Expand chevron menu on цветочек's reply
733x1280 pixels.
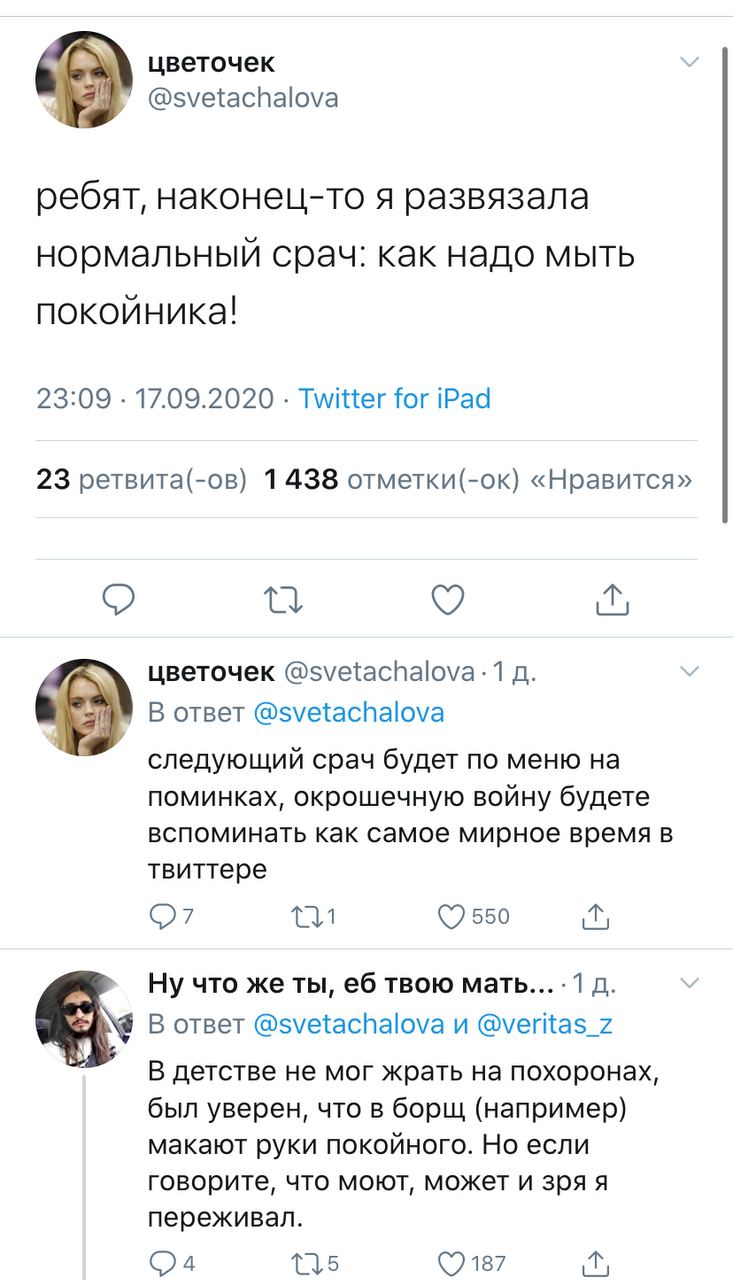pos(689,670)
